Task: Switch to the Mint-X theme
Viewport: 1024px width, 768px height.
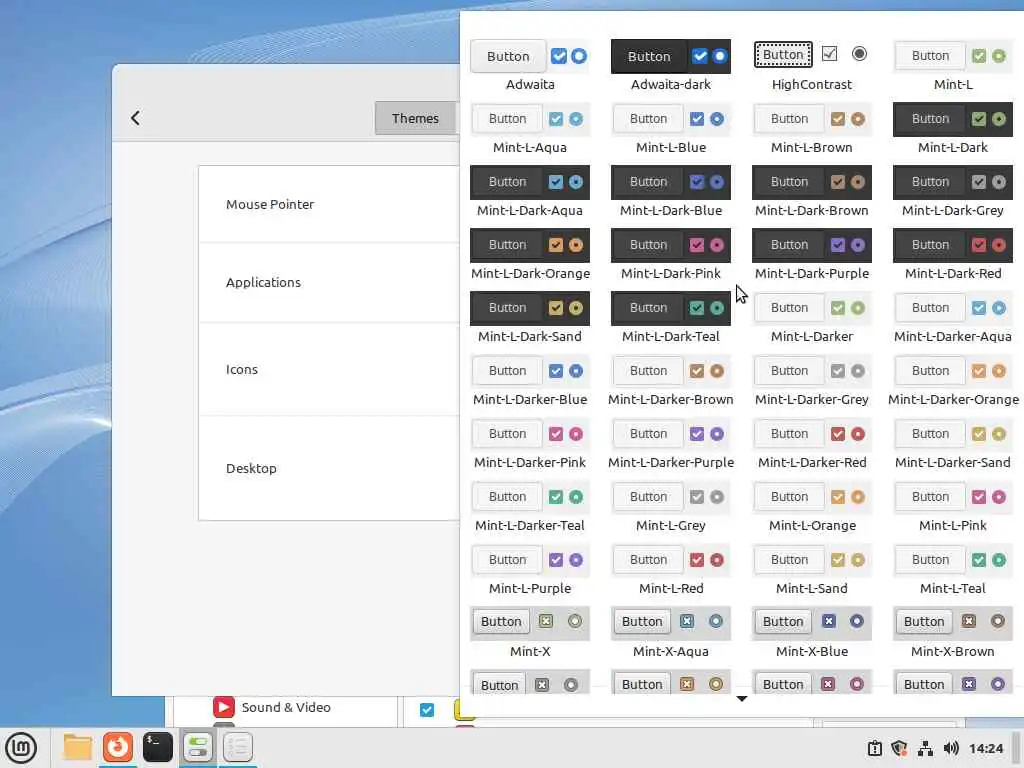Action: pos(530,632)
